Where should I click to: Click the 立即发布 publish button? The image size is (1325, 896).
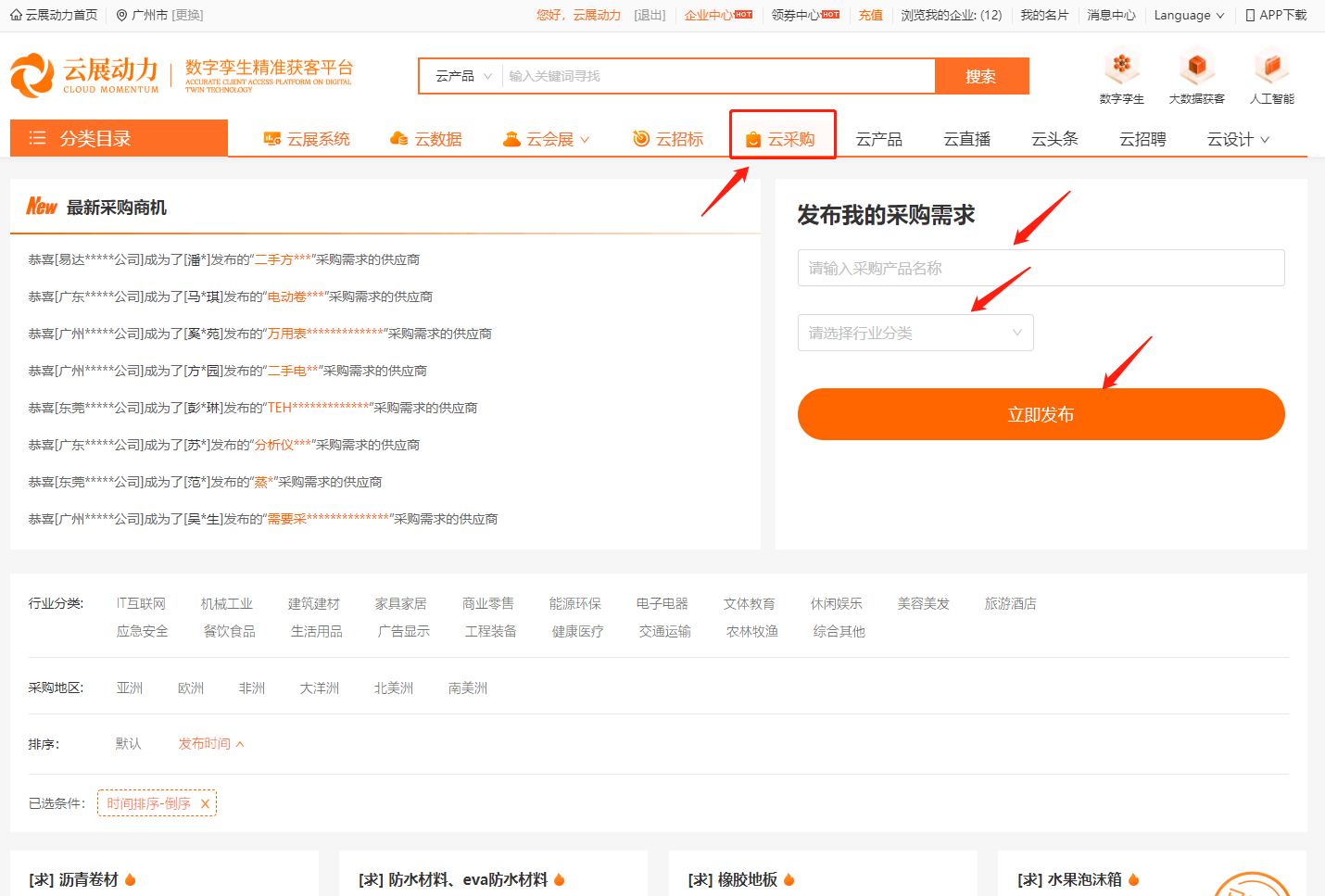(x=1040, y=414)
